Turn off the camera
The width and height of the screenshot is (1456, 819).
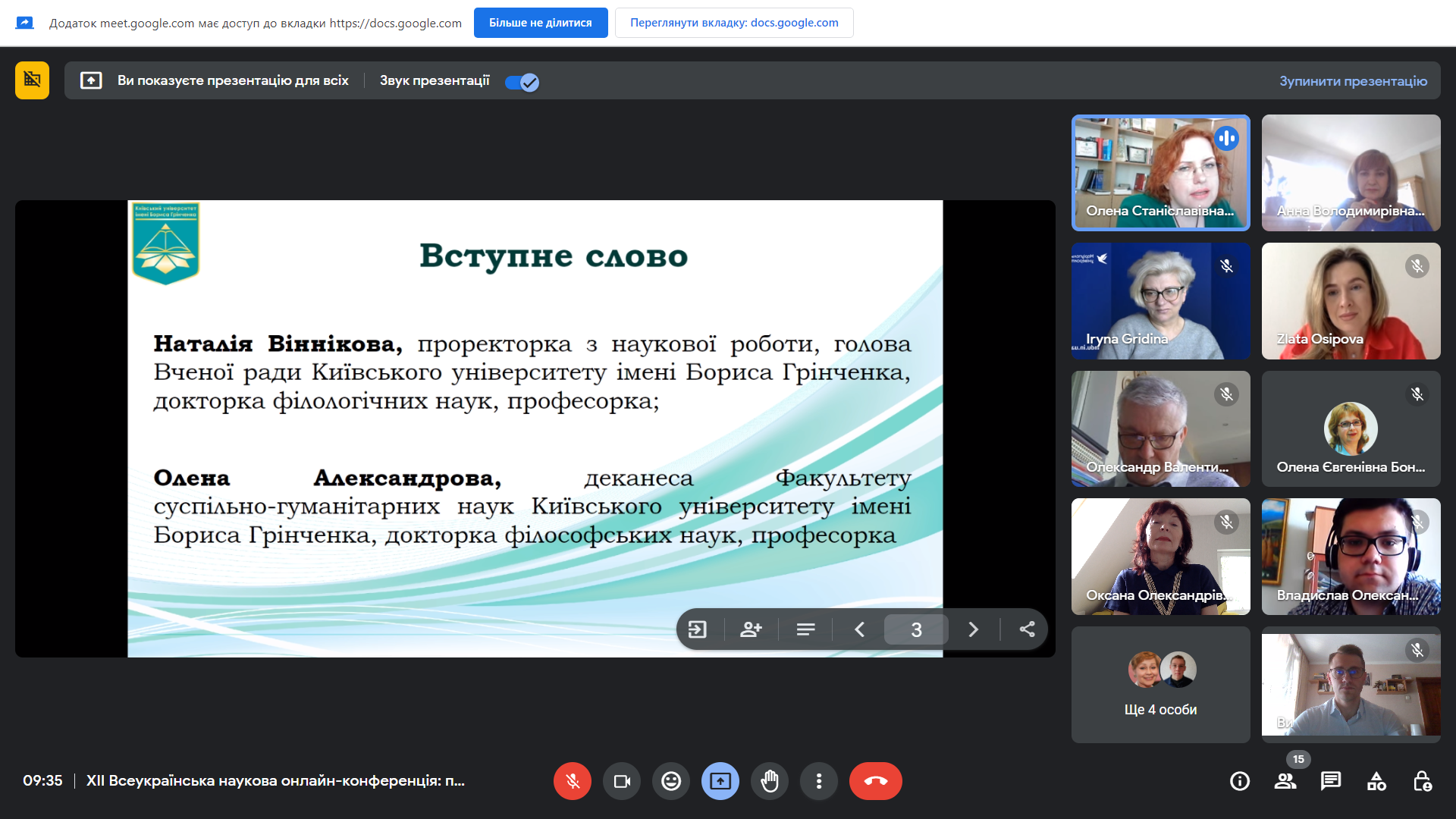click(x=622, y=781)
